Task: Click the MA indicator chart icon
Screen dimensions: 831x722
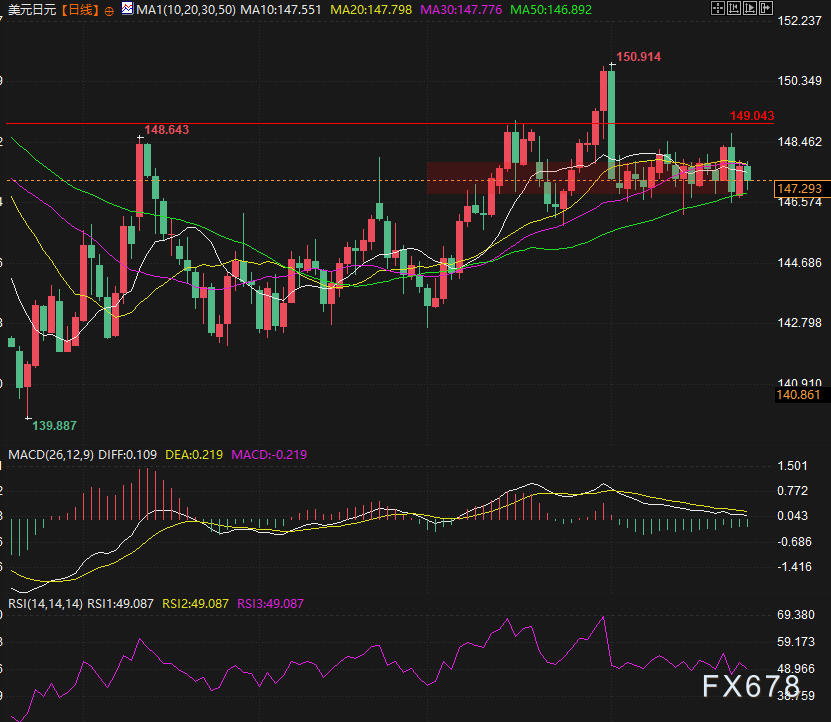Action: tap(126, 9)
